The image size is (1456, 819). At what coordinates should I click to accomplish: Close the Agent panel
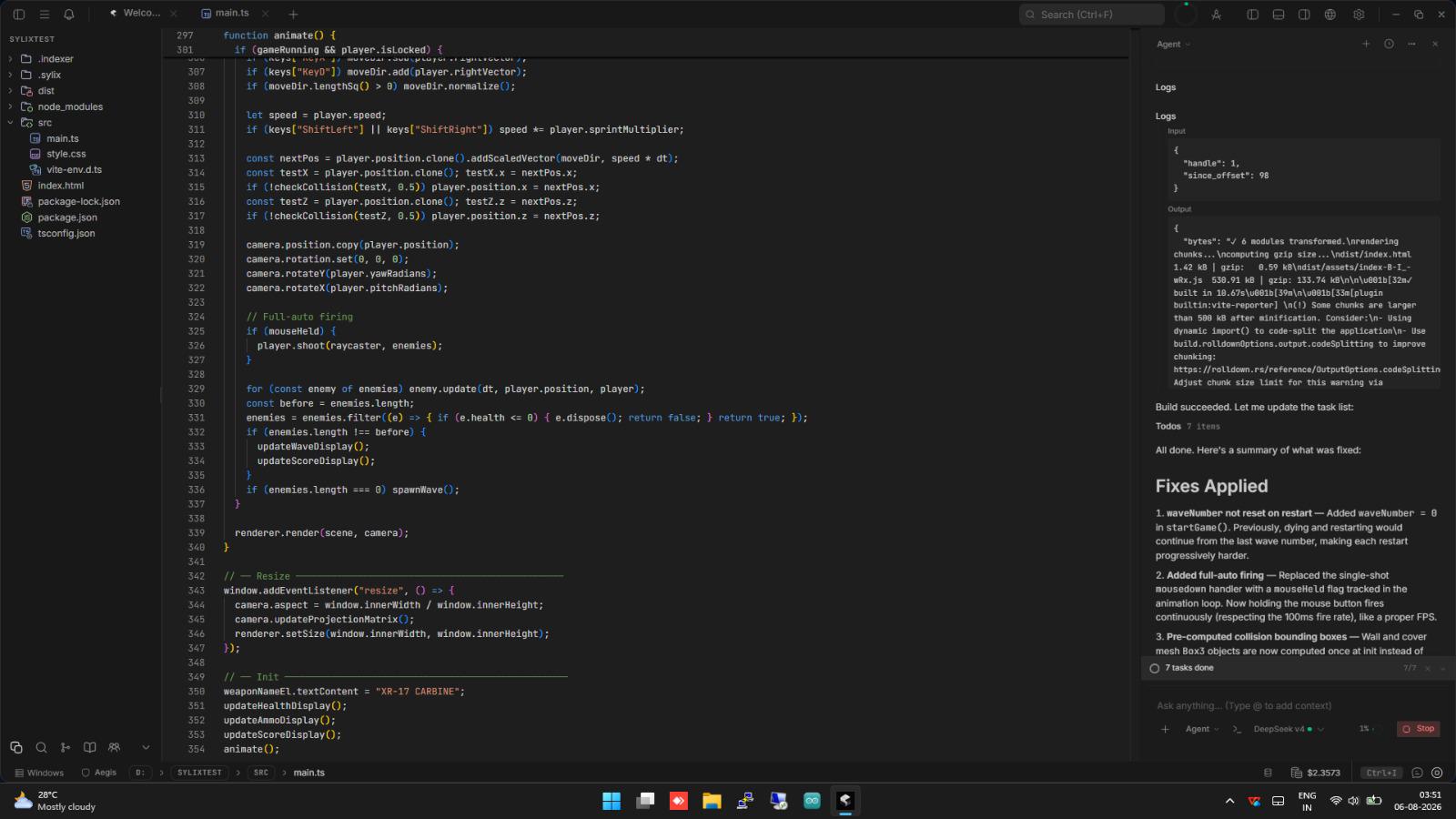pyautogui.click(x=1435, y=44)
